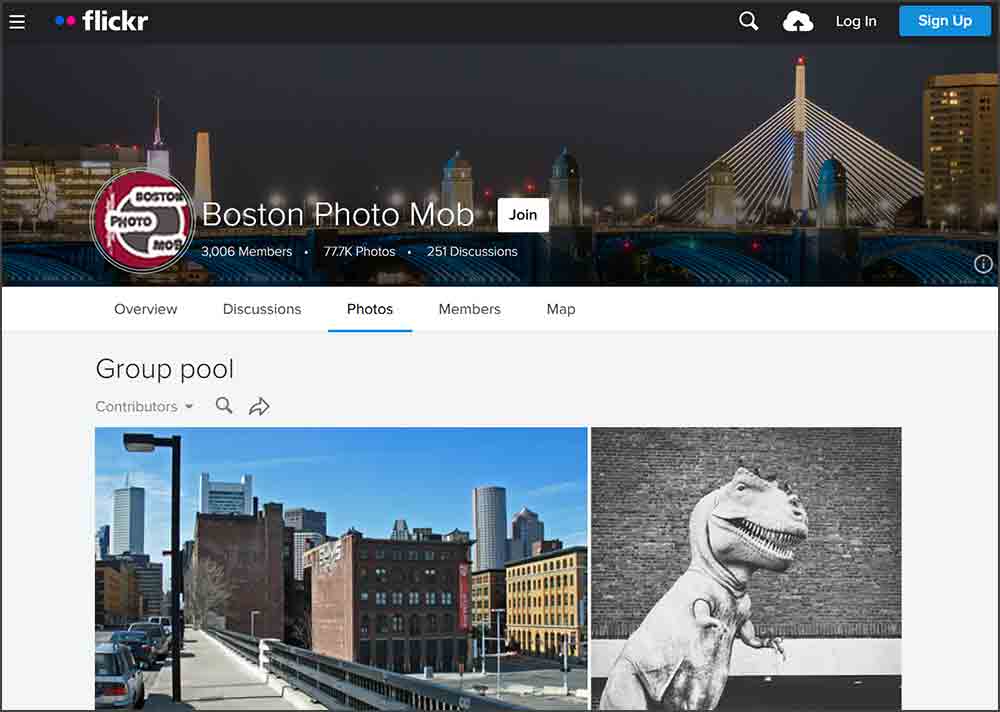Search the group pool with magnifier icon
The image size is (1000, 712).
pyautogui.click(x=224, y=406)
